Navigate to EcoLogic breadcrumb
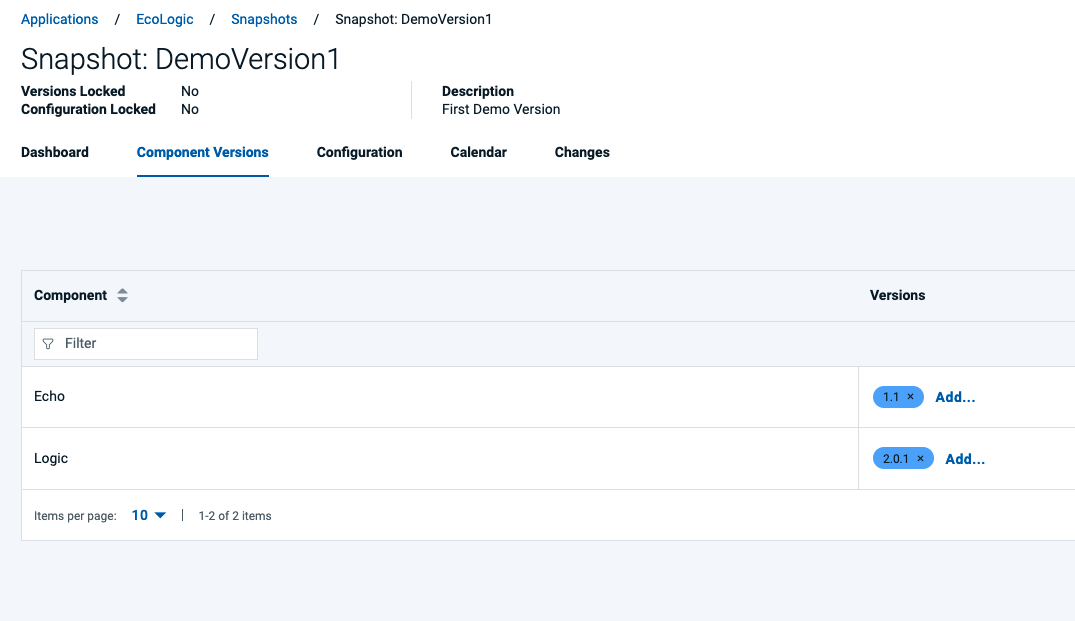Viewport: 1075px width, 621px height. point(165,19)
